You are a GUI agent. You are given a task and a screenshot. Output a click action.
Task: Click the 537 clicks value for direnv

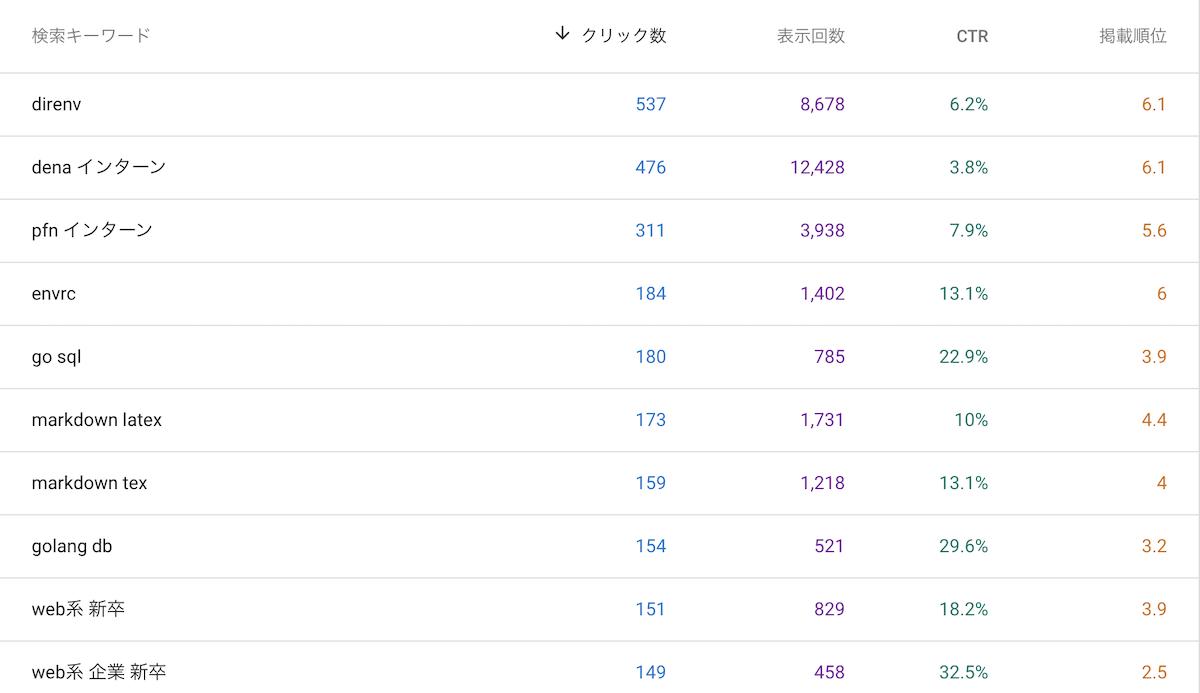tap(650, 104)
